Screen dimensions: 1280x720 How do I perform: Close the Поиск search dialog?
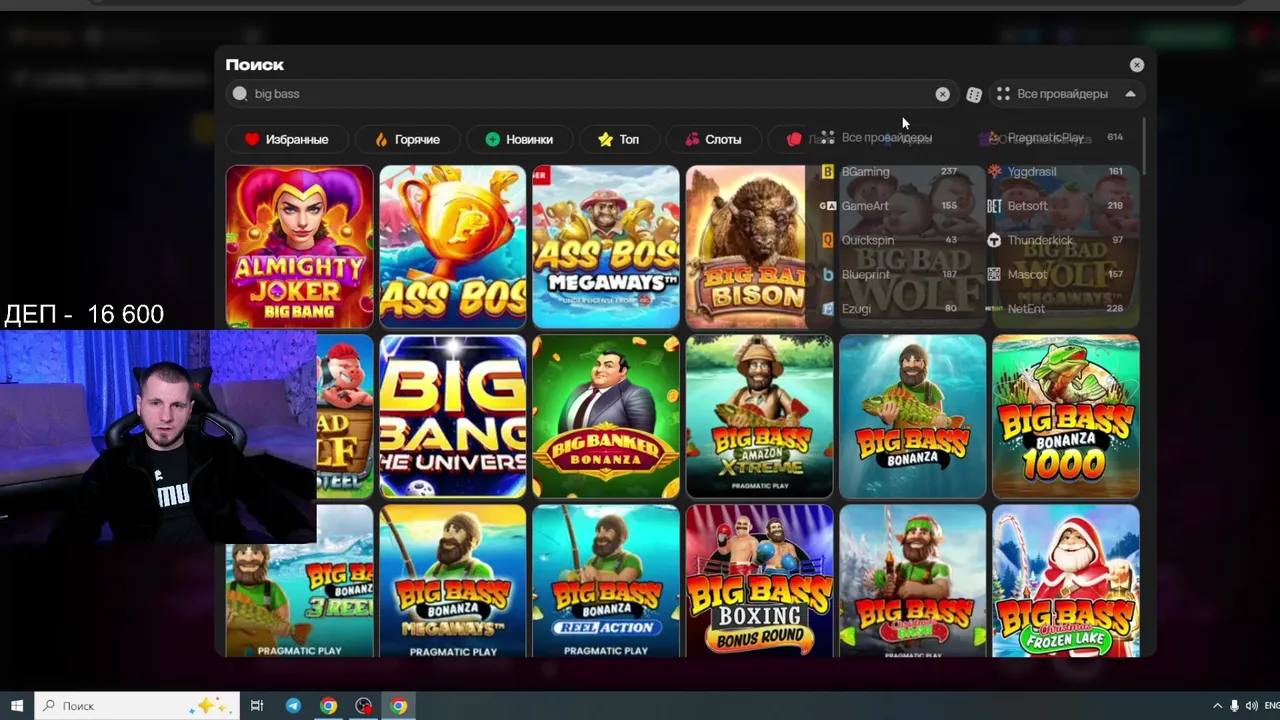pyautogui.click(x=1137, y=64)
